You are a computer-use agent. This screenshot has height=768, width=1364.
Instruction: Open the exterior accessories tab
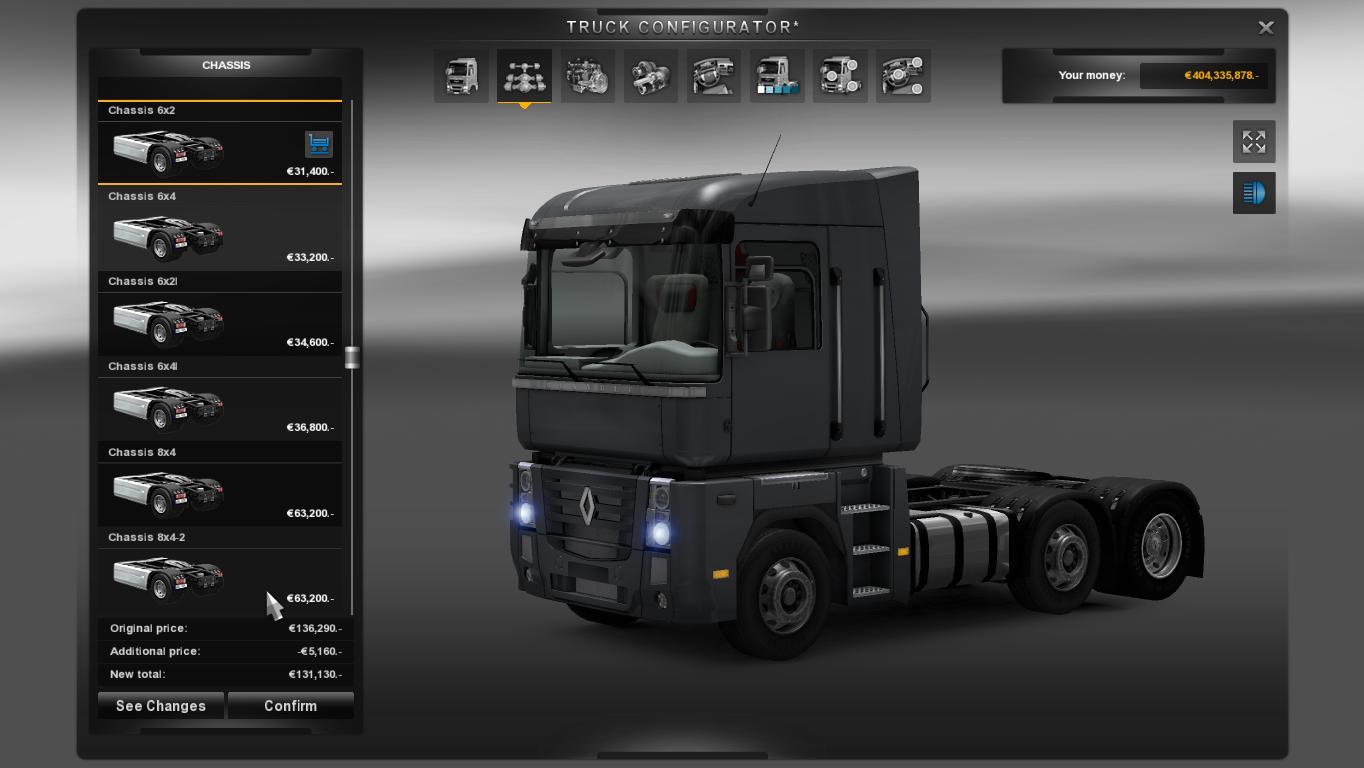[x=839, y=75]
